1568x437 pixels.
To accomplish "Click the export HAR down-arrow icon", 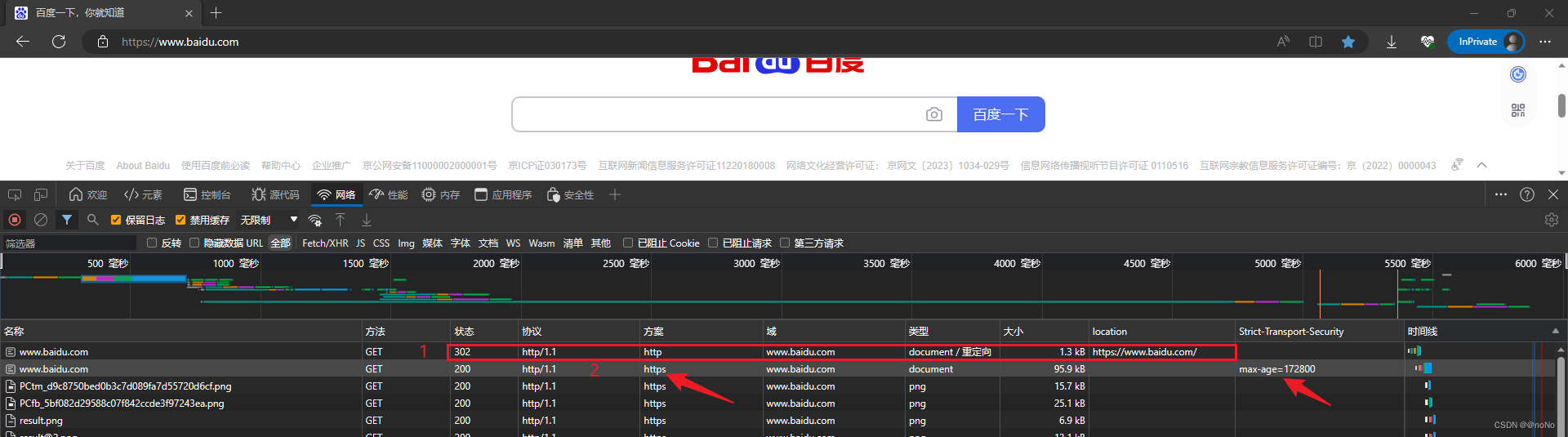I will pyautogui.click(x=367, y=220).
